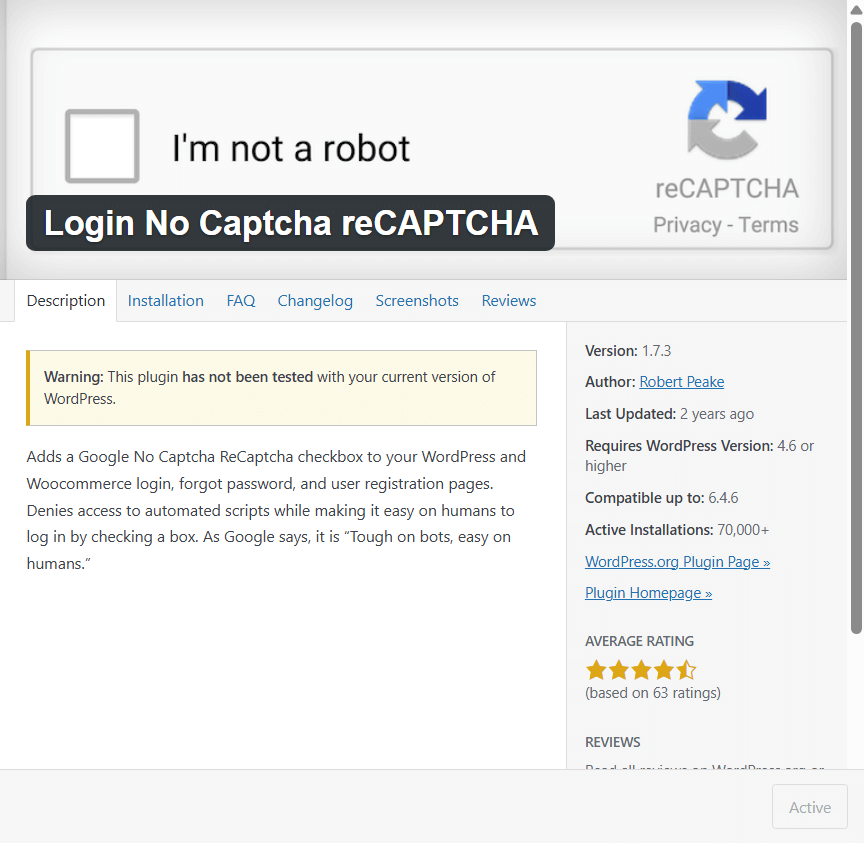This screenshot has width=864, height=843.
Task: Open the Plugin Homepage link
Action: point(649,593)
